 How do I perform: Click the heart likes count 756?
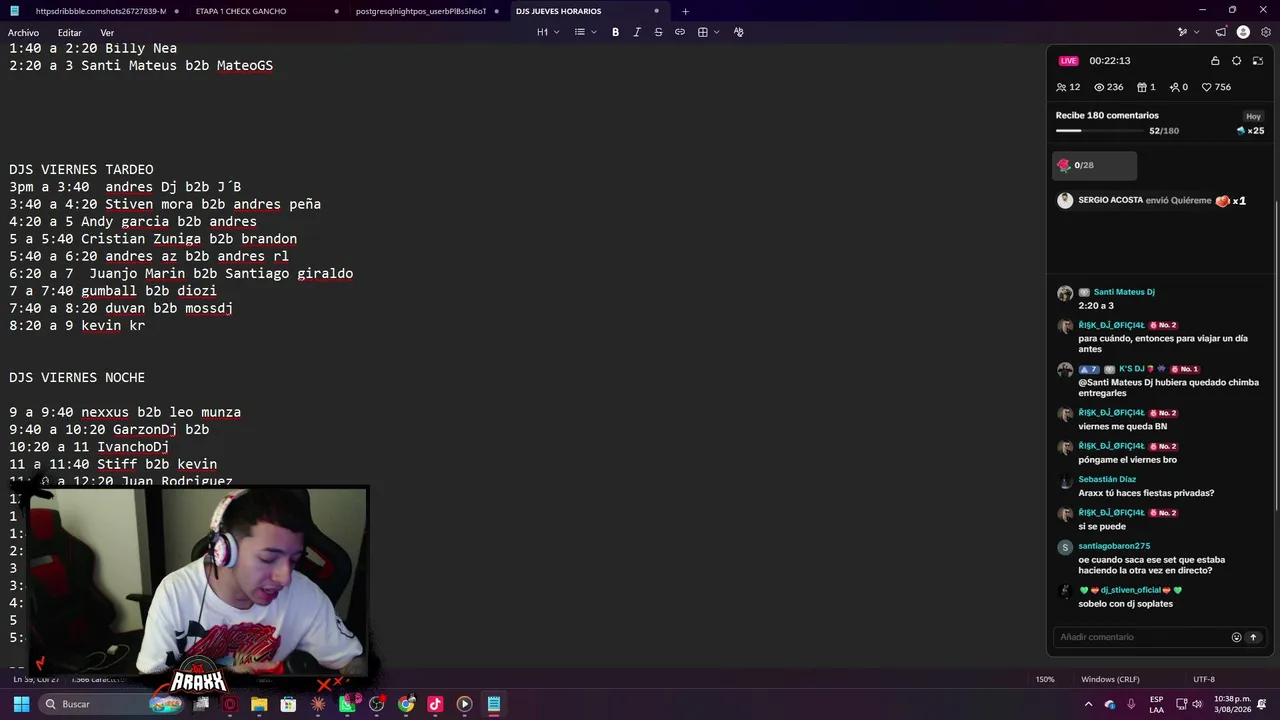click(x=1216, y=87)
